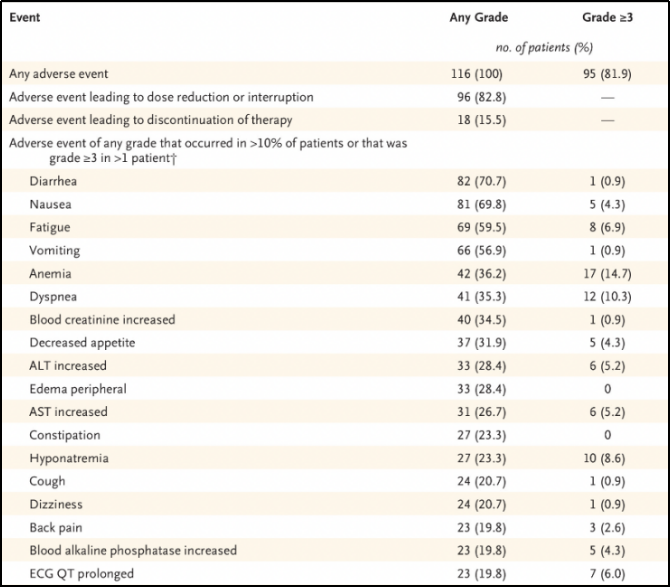671x588 pixels.
Task: Select the "Diarrhea" row label
Action: click(54, 182)
